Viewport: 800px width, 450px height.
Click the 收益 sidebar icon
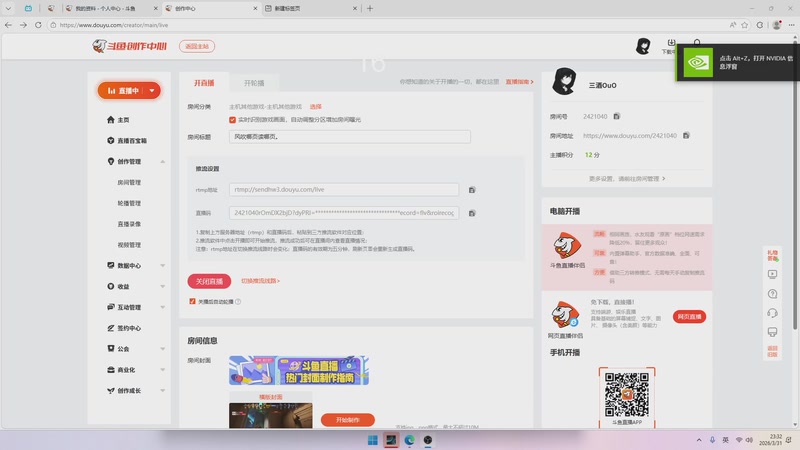111,286
